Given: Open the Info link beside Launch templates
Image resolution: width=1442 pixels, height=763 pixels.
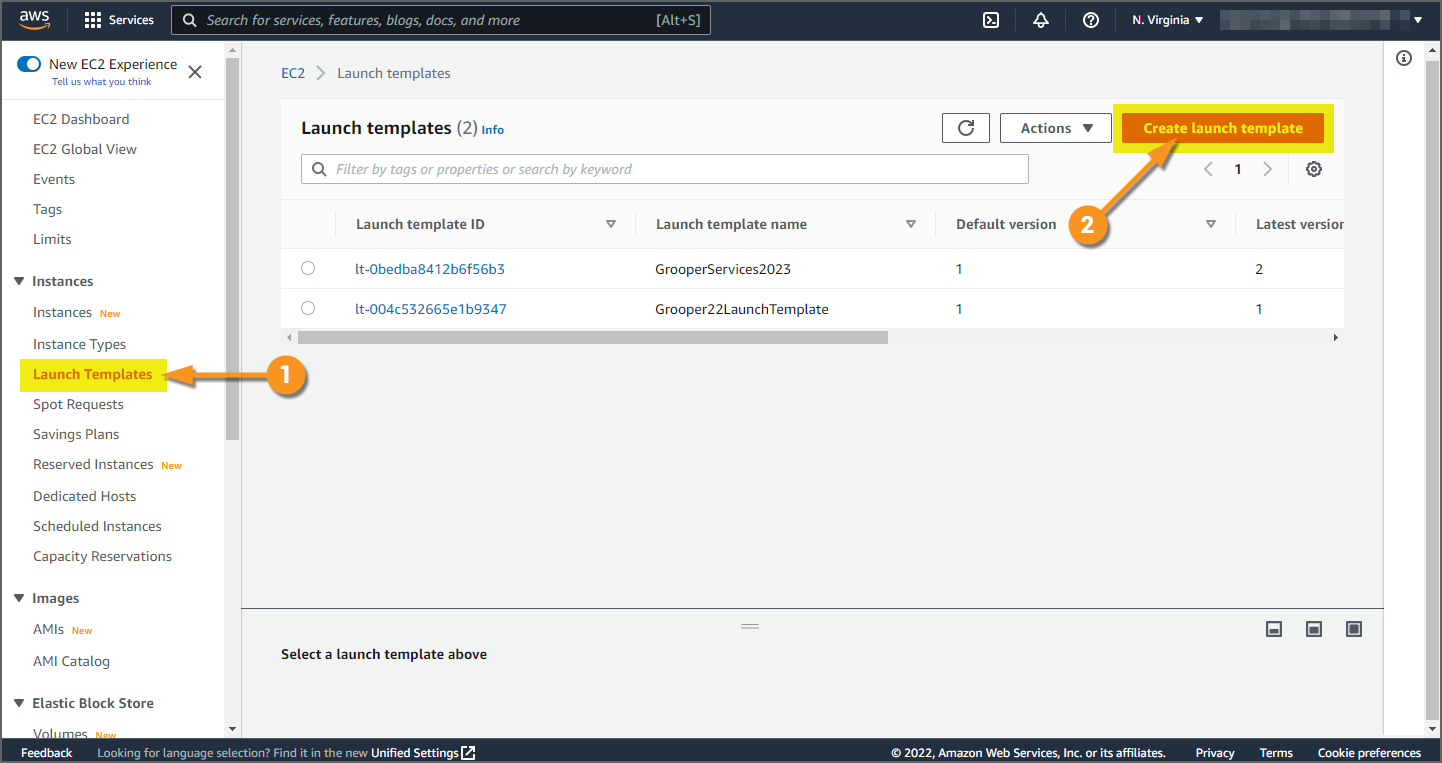Looking at the screenshot, I should 493,130.
